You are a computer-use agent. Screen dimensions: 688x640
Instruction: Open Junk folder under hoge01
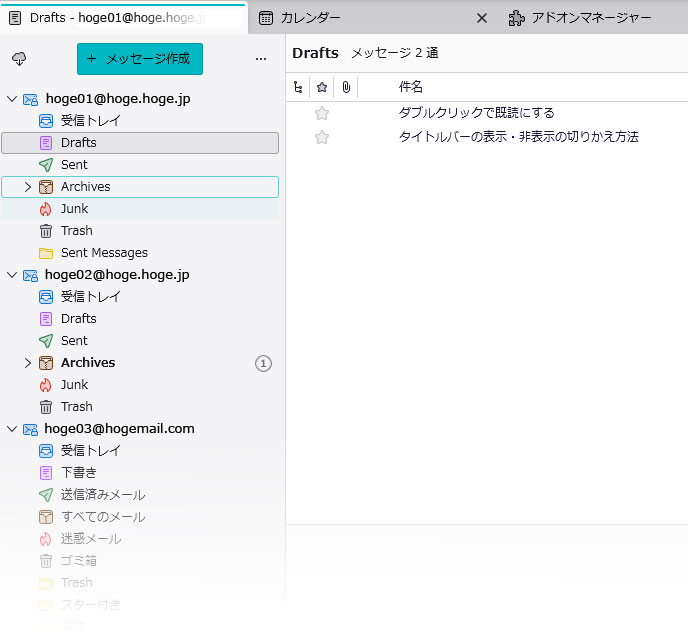(140, 209)
